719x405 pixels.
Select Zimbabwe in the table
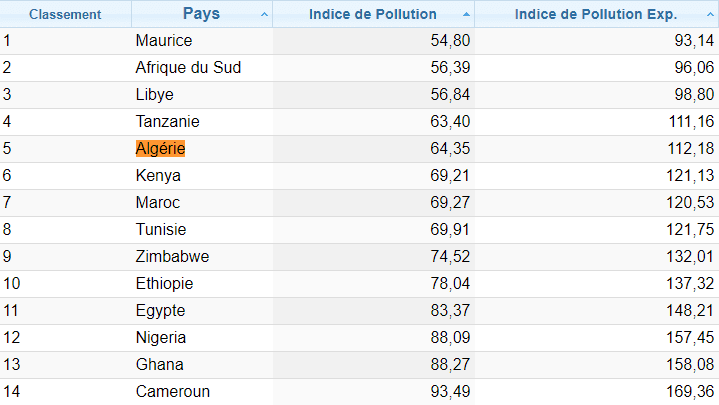point(172,256)
